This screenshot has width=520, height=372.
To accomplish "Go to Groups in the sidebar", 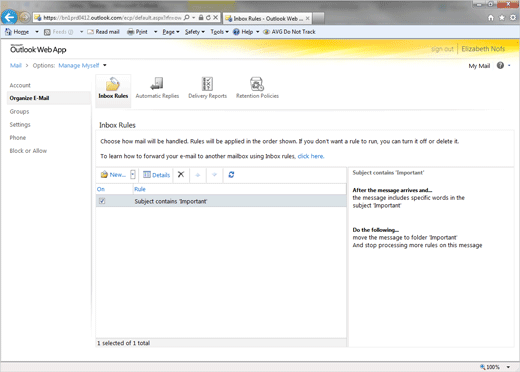I will pos(19,111).
